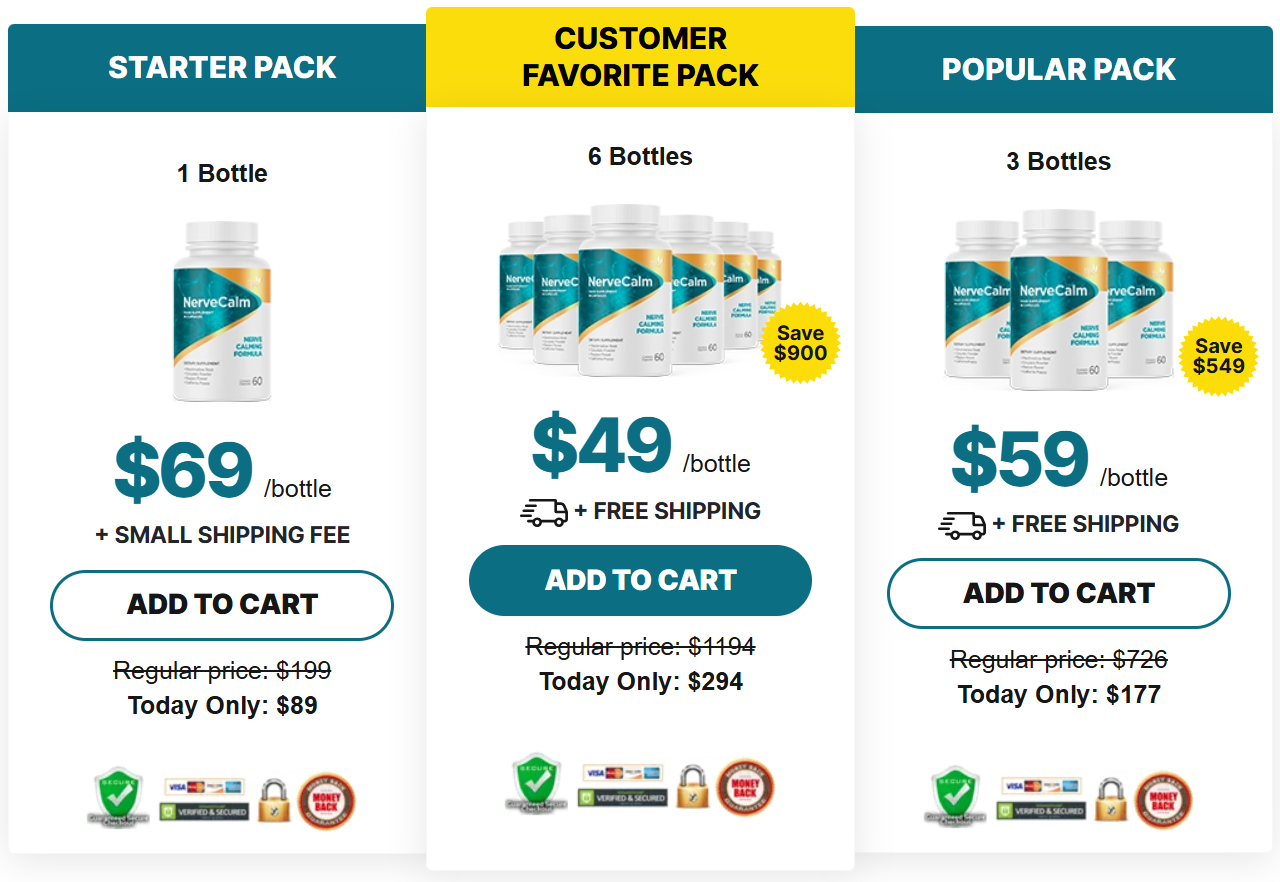Click the Visa/Mastercard payment badge under Starter Pack
The height and width of the screenshot is (882, 1280).
pos(202,785)
